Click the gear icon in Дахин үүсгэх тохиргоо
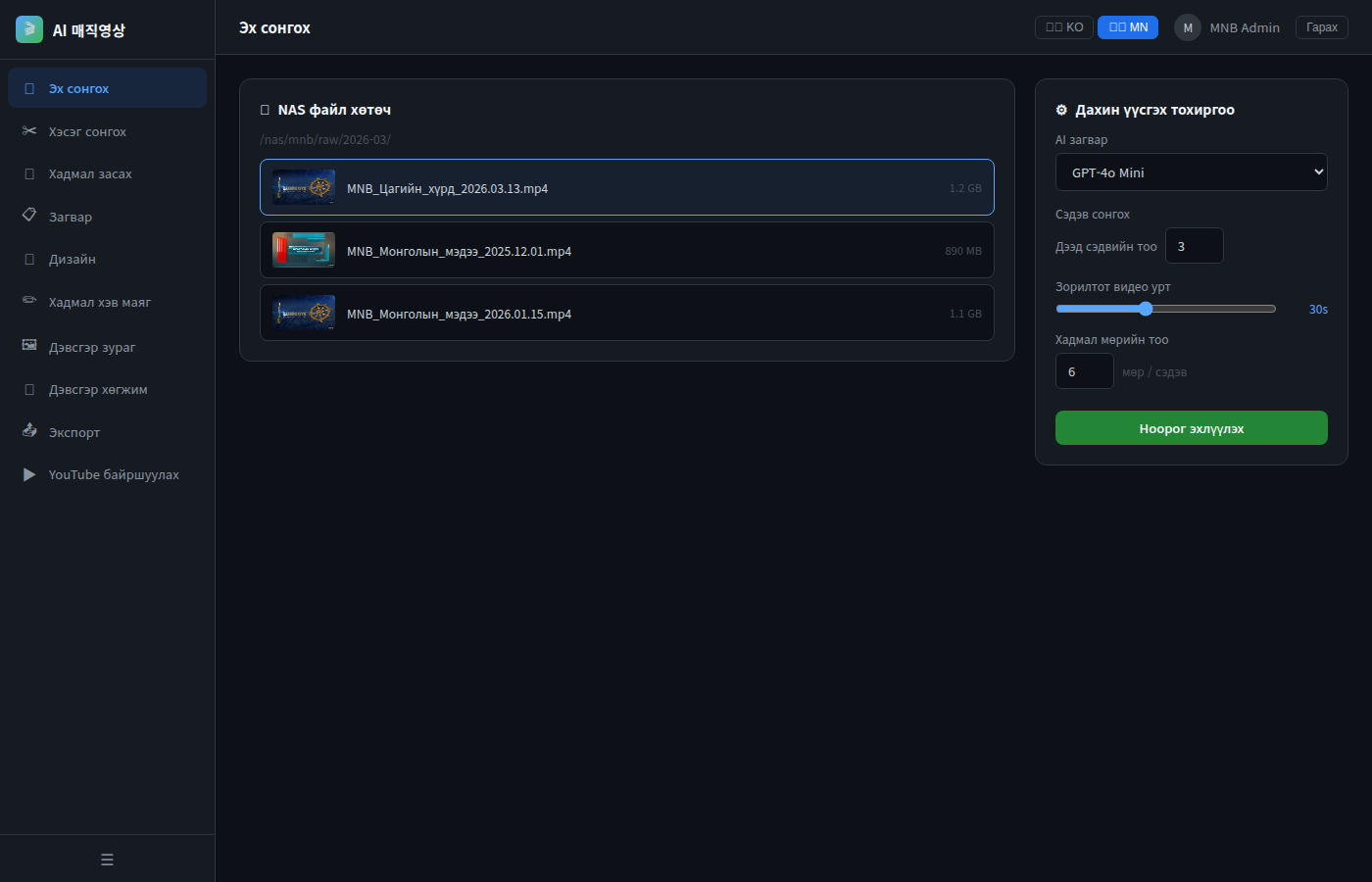The image size is (1372, 882). [1061, 110]
